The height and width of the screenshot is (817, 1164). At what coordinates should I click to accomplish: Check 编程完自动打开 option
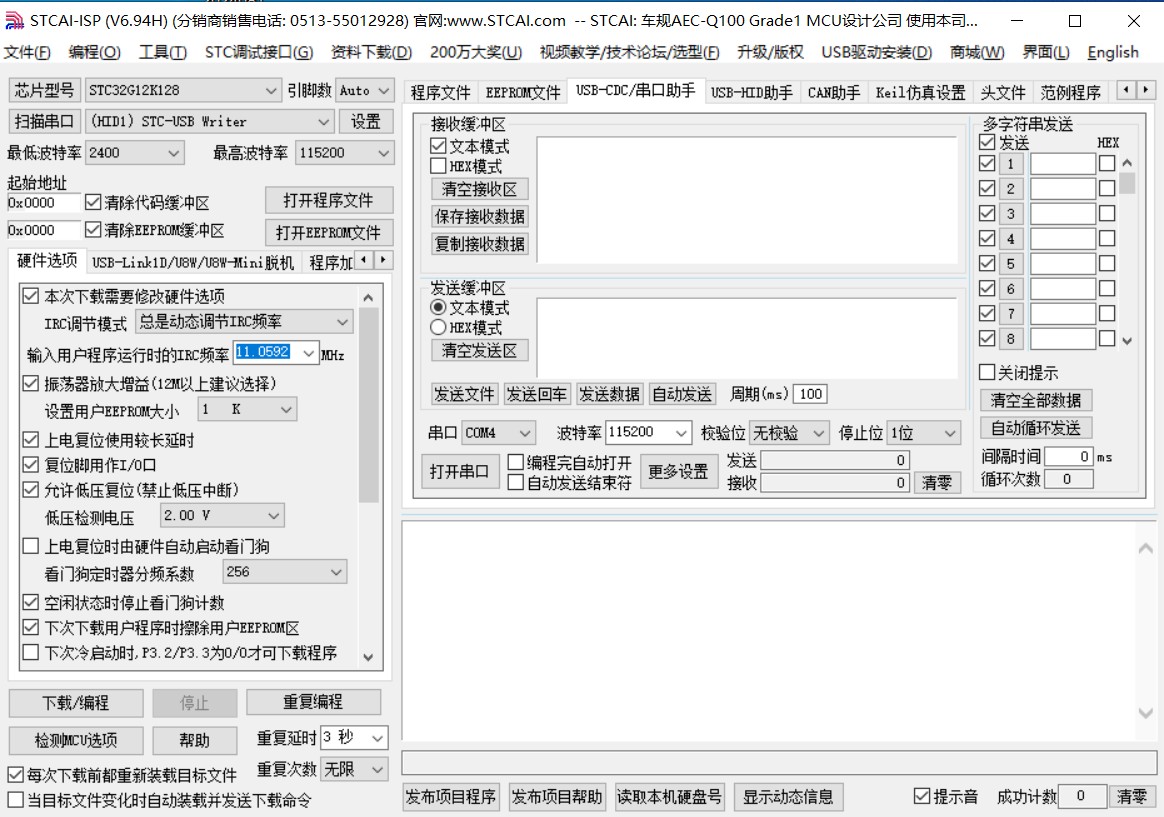(515, 462)
